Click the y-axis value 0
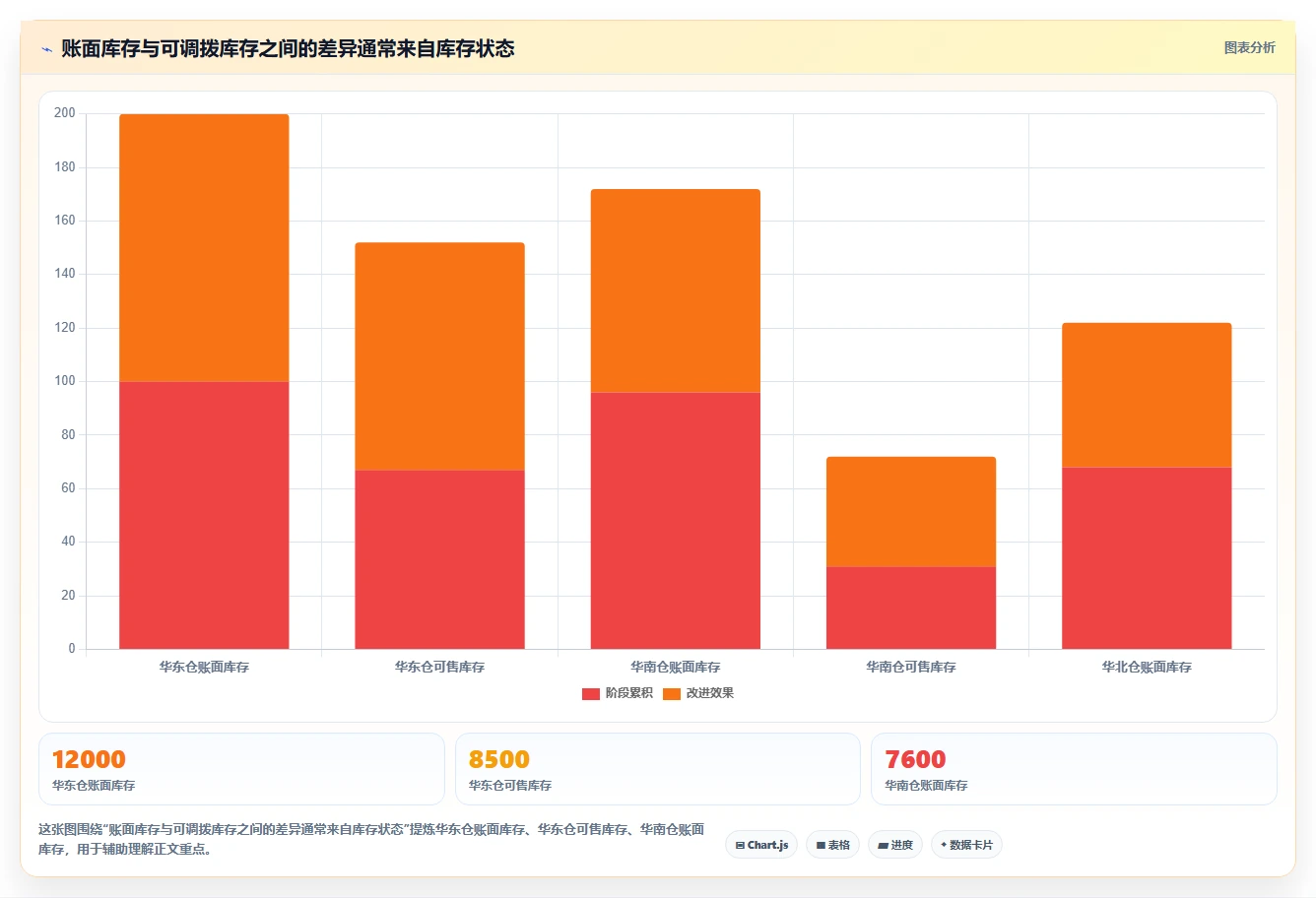Viewport: 1316px width, 898px height. [x=72, y=649]
